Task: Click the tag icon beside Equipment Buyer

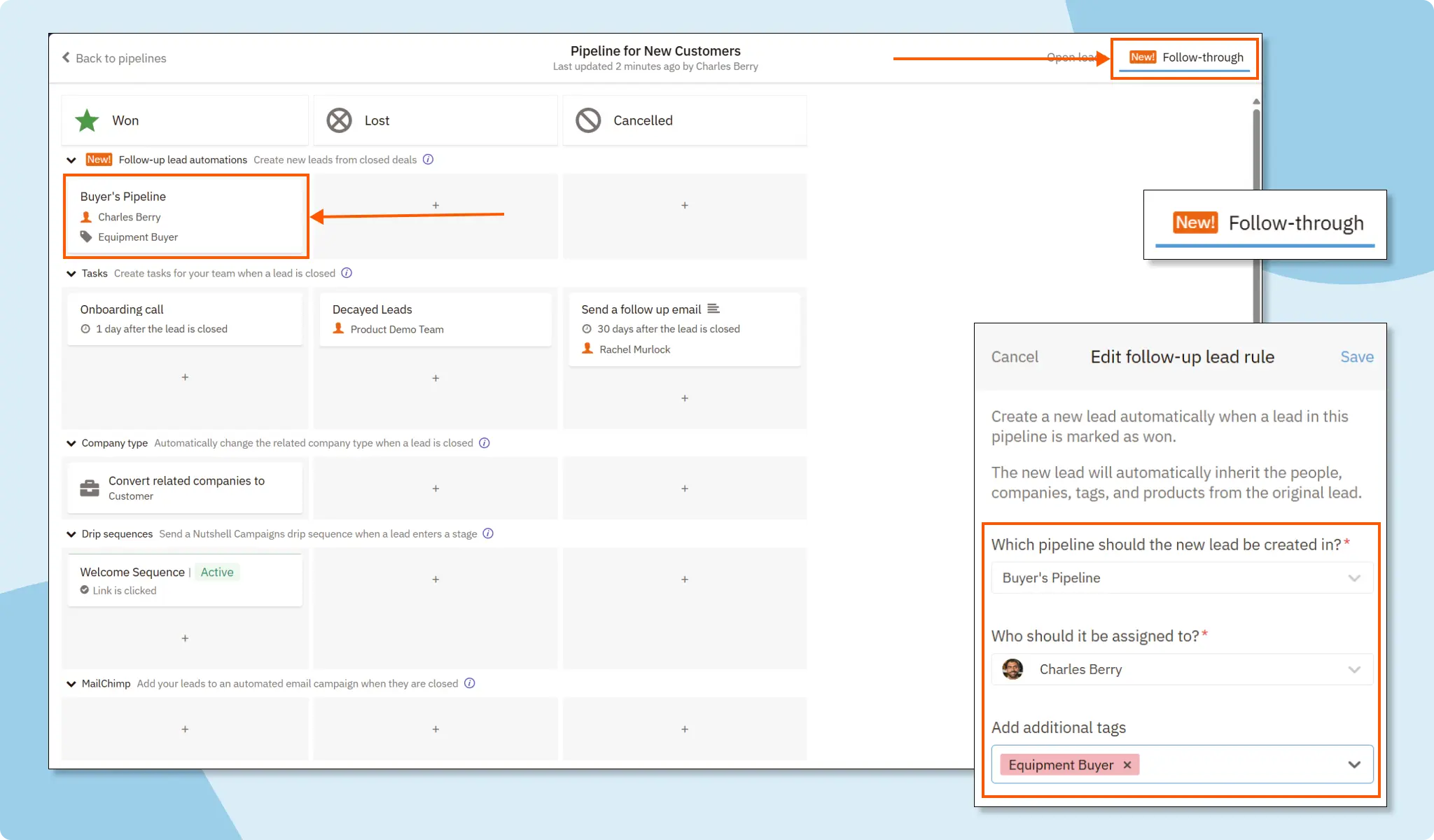Action: coord(85,237)
